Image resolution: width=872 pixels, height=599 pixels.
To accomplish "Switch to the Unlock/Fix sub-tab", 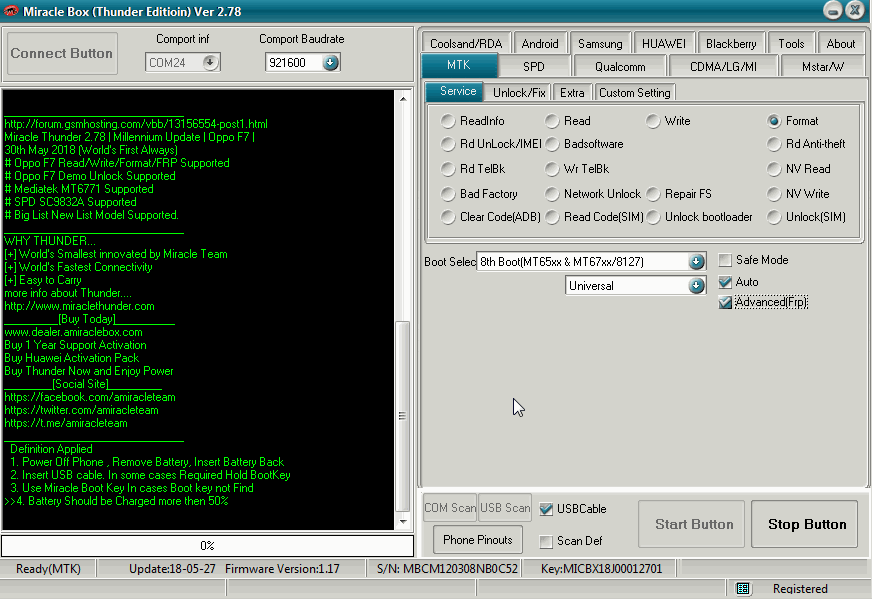I will point(519,93).
